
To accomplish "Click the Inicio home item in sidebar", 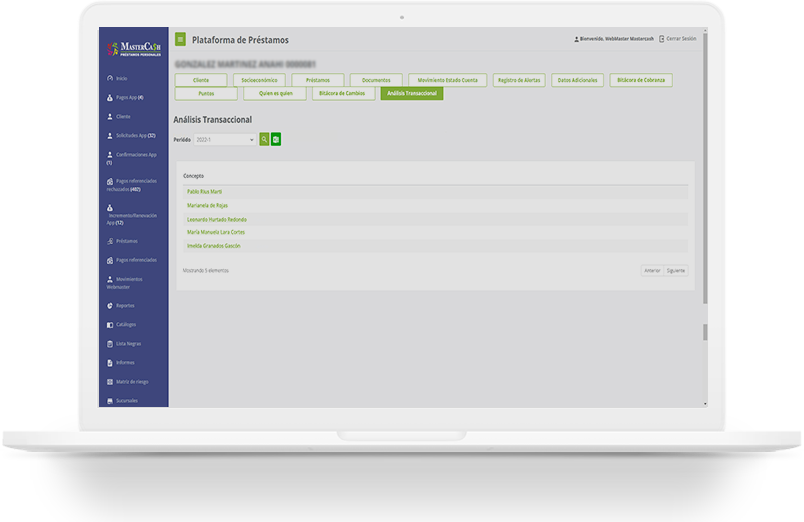I will click(121, 78).
